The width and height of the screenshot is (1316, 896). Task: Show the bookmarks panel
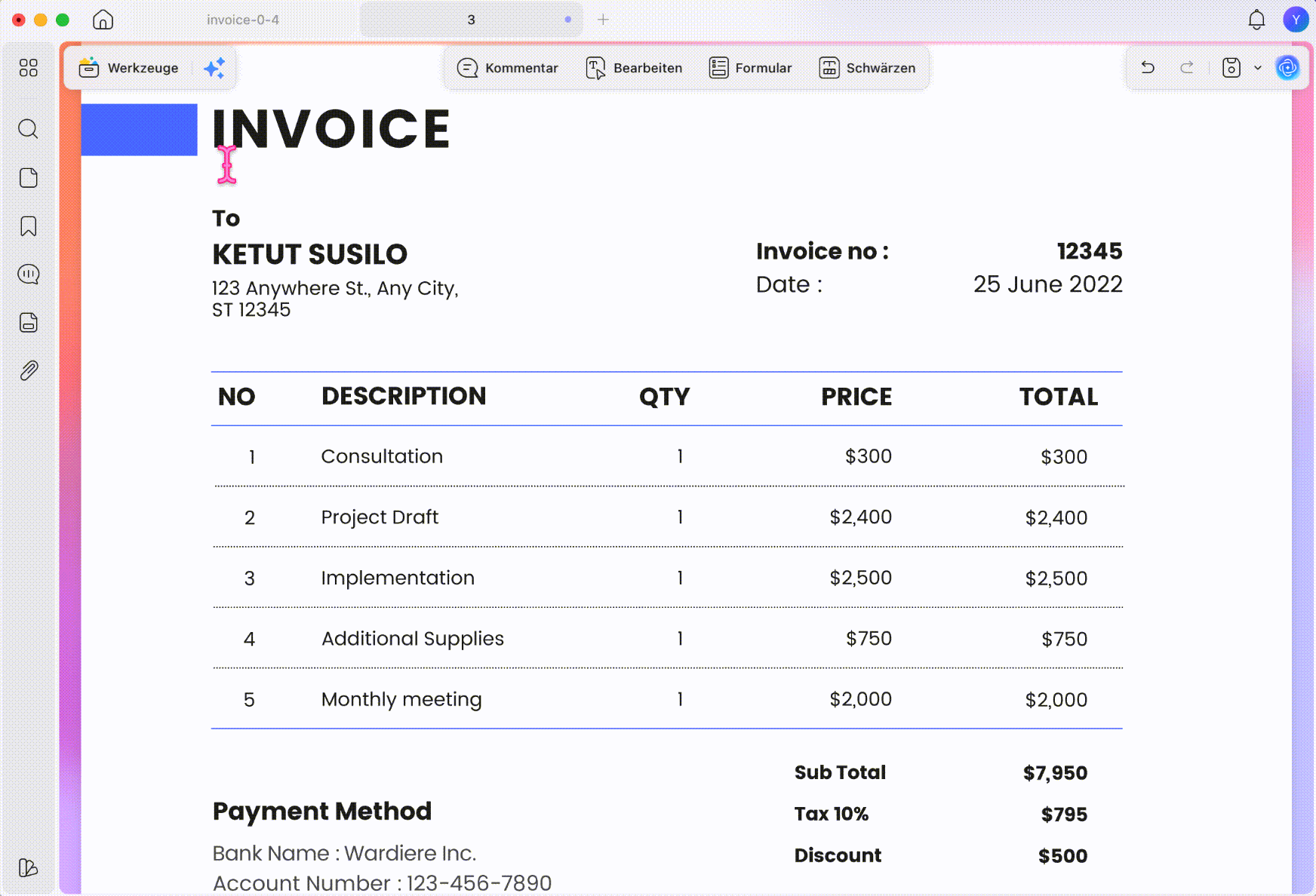coord(29,226)
